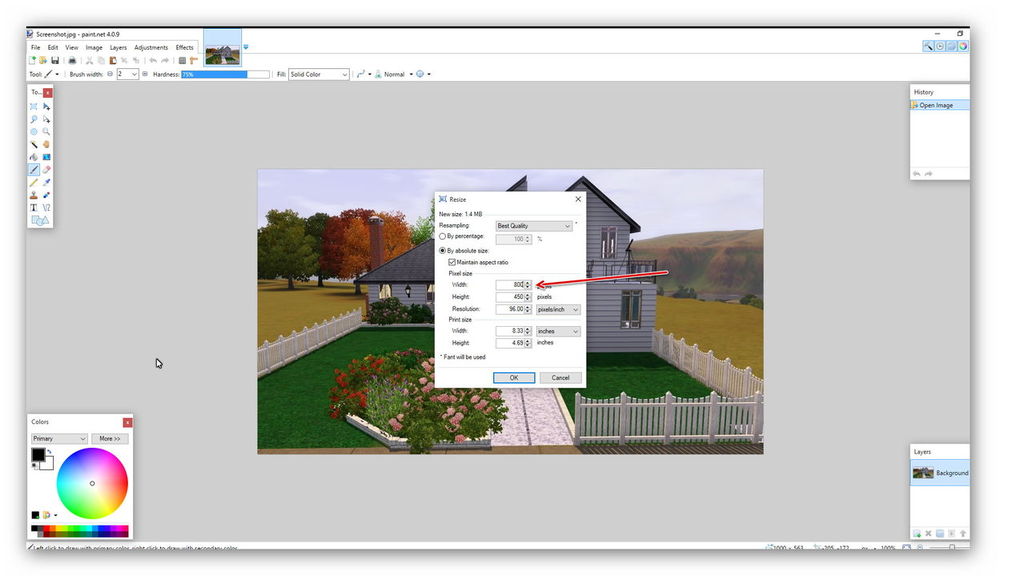Toggle the rulers toolbar icon
1024x584 pixels.
194,60
